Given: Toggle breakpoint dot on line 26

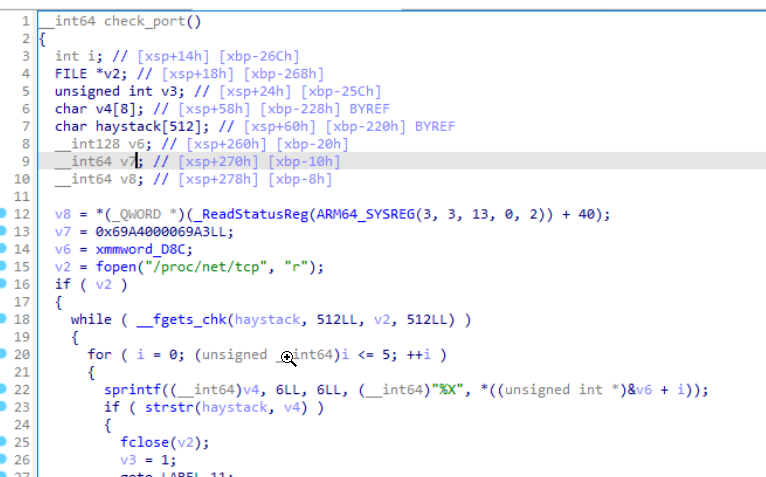Looking at the screenshot, I should (x=2, y=459).
